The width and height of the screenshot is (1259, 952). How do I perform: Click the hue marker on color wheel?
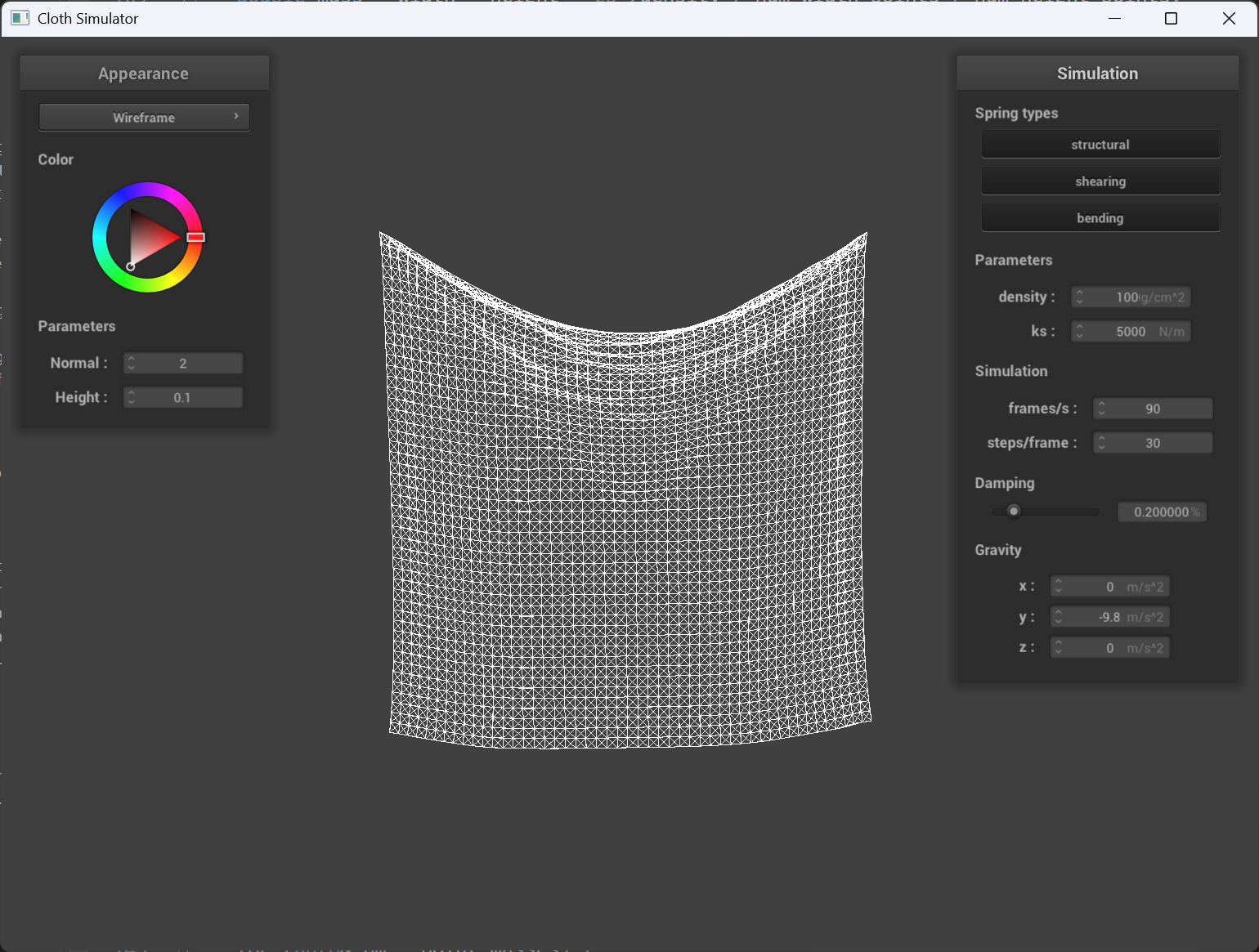tap(195, 237)
